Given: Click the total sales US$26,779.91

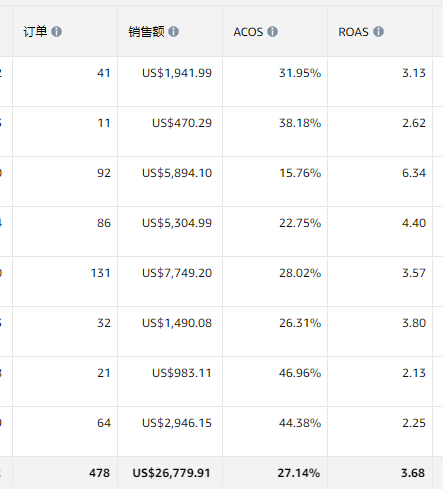Looking at the screenshot, I should (171, 473).
